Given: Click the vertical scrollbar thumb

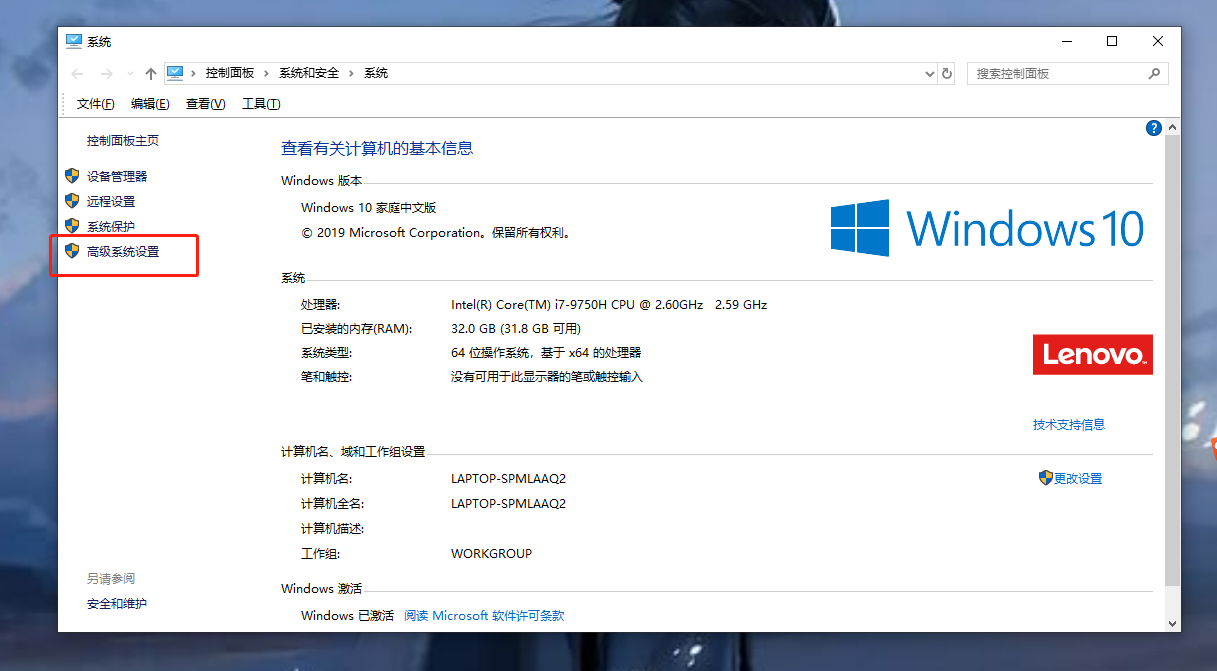Looking at the screenshot, I should pyautogui.click(x=1174, y=360).
